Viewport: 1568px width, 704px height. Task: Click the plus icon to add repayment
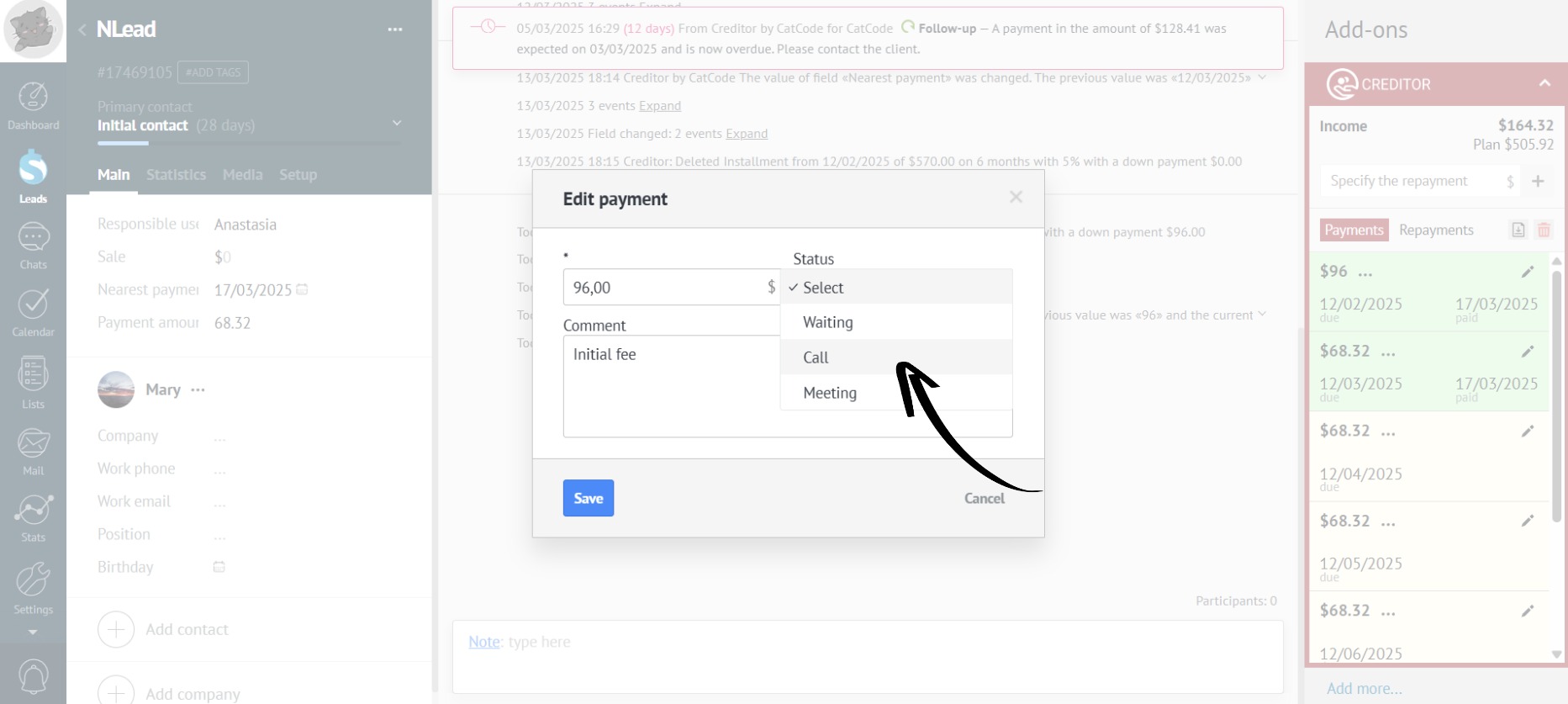[1538, 182]
